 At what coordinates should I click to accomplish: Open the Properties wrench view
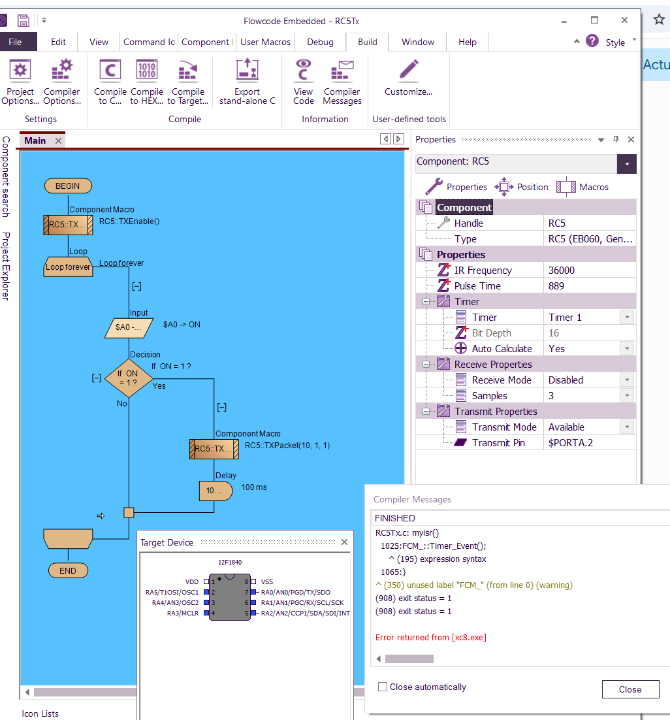[456, 187]
